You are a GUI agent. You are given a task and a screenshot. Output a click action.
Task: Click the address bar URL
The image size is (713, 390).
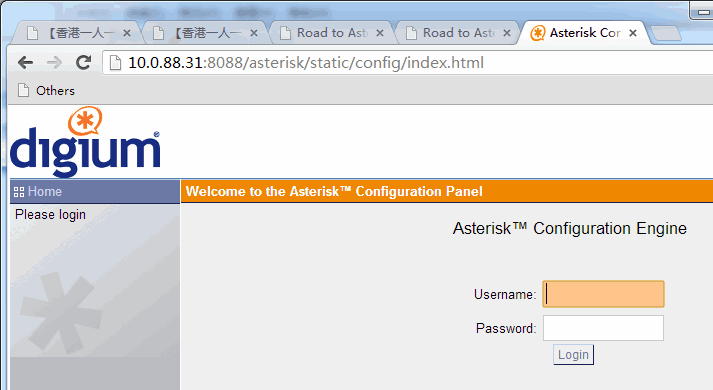pos(306,63)
